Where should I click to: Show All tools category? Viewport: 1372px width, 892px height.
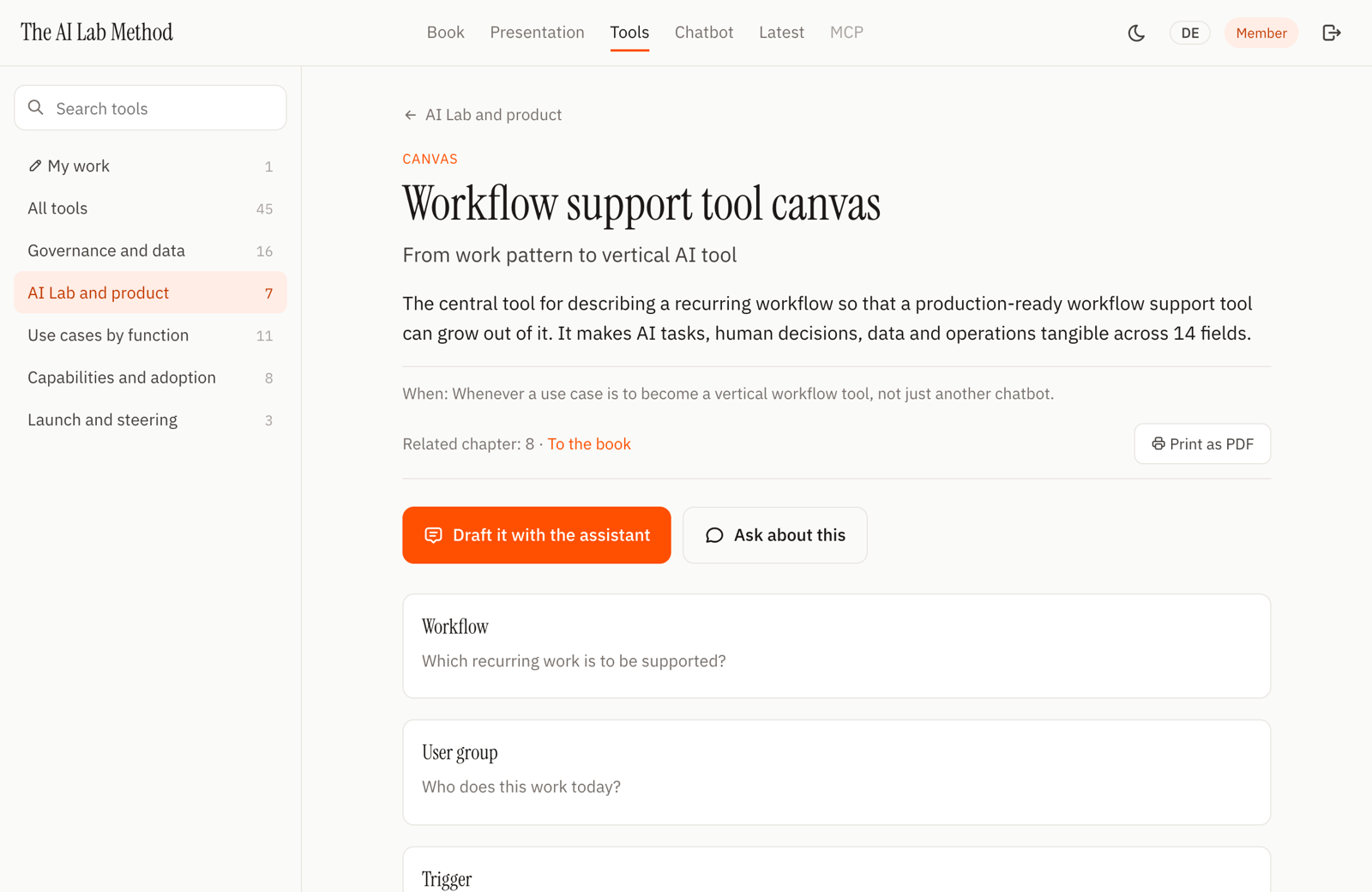[150, 208]
